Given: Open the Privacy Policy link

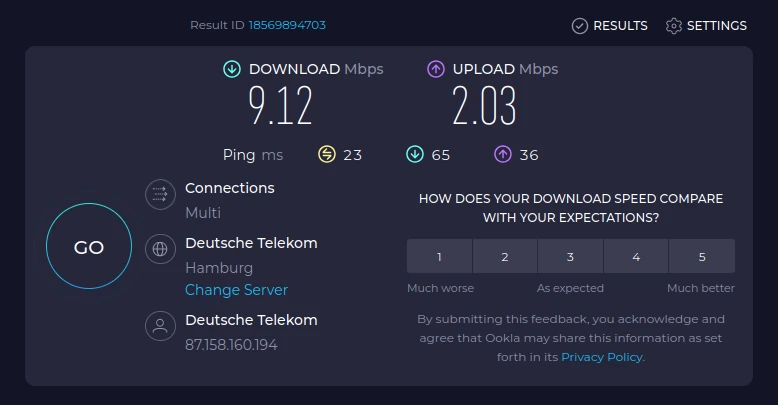Looking at the screenshot, I should click(x=602, y=357).
